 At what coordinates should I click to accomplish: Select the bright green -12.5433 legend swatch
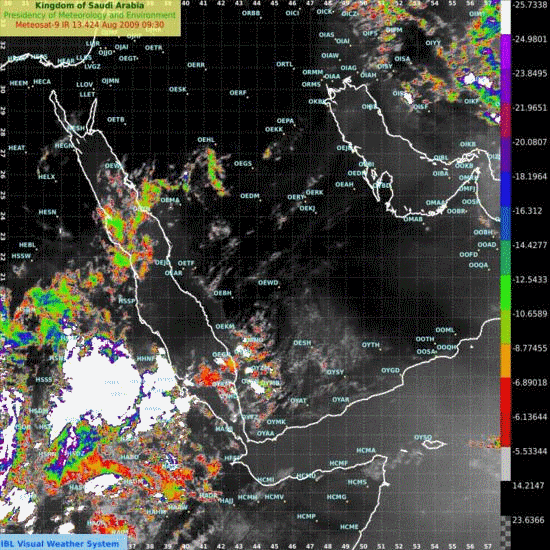click(x=505, y=293)
